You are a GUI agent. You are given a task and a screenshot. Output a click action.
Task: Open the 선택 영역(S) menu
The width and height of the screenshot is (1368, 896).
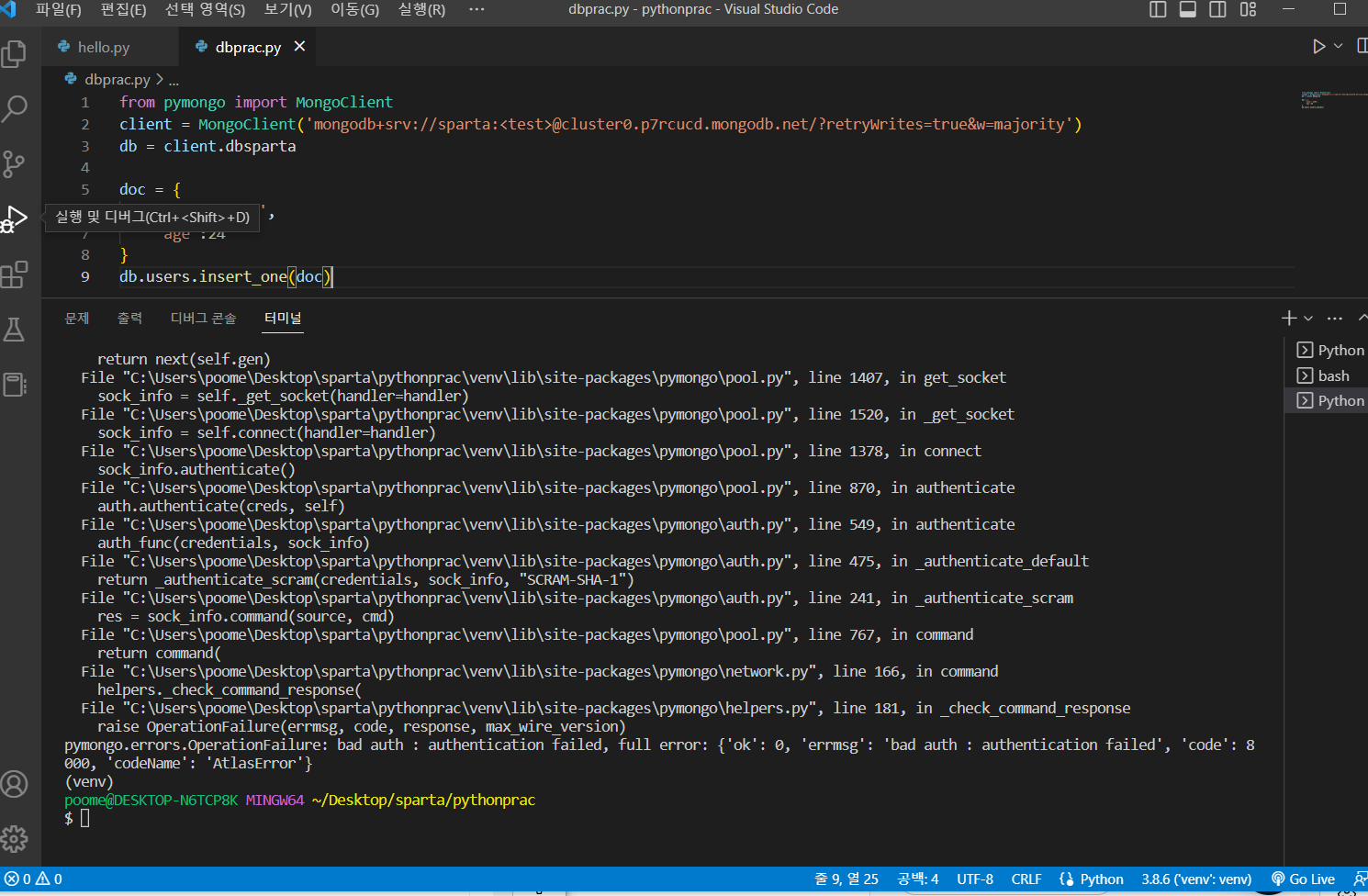pyautogui.click(x=205, y=9)
